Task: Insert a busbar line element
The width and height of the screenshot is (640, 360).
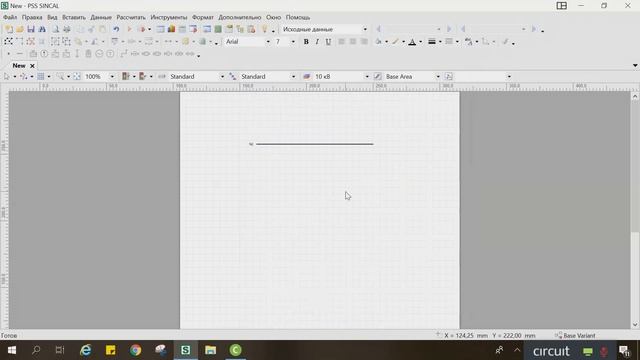Action: pyautogui.click(x=19, y=54)
